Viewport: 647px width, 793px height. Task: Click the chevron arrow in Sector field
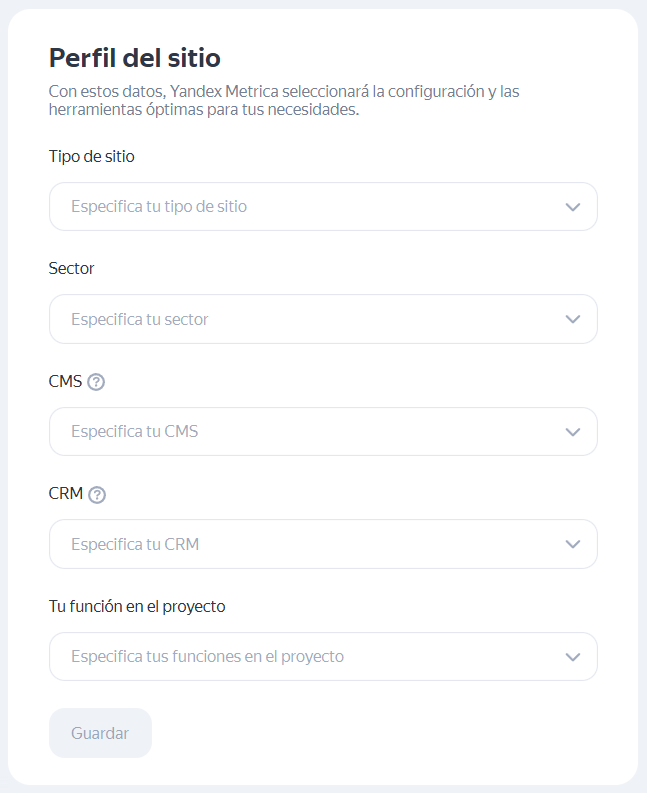[572, 319]
